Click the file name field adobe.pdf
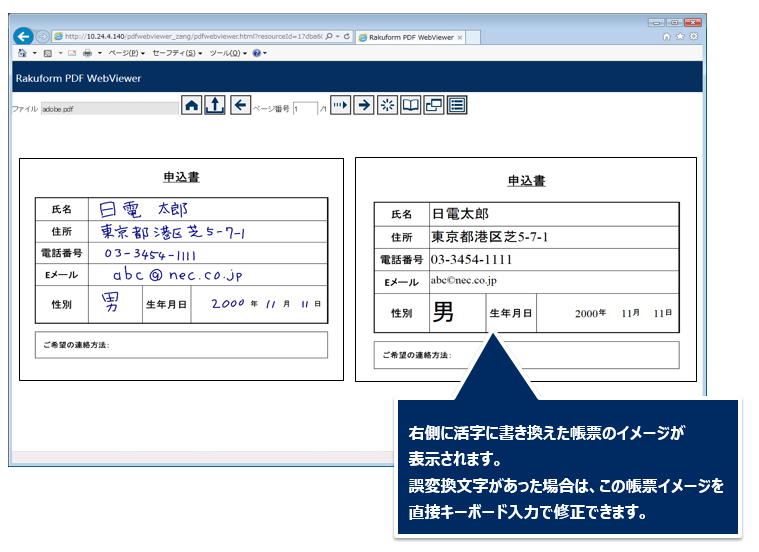Screen dimensions: 759x552 pos(81,107)
